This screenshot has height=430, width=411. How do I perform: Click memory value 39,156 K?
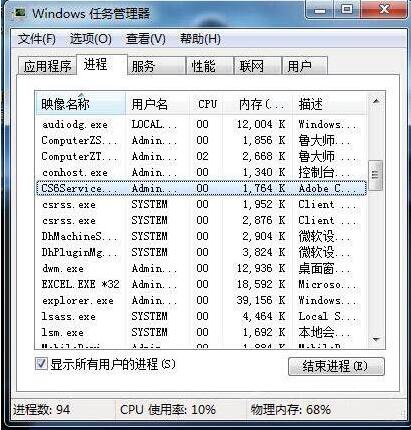point(261,300)
